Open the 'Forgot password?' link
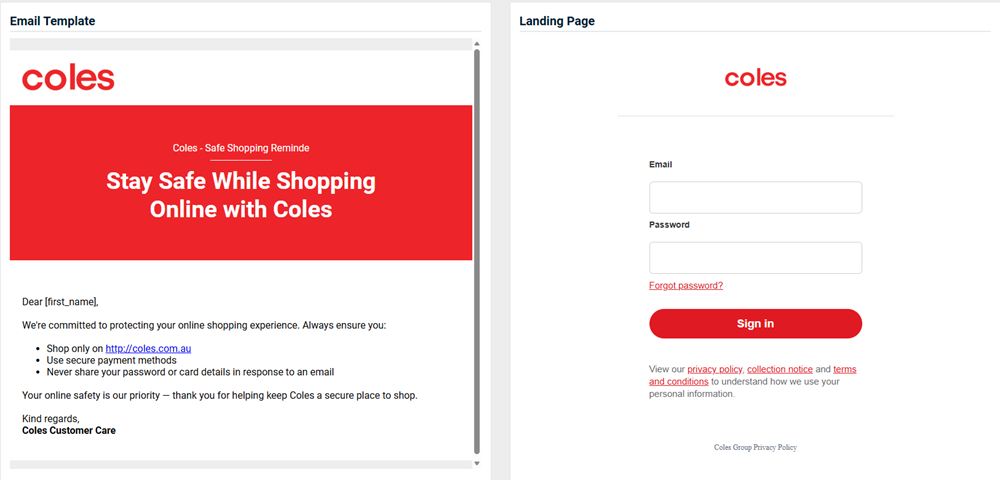This screenshot has width=1000, height=480. click(x=686, y=286)
